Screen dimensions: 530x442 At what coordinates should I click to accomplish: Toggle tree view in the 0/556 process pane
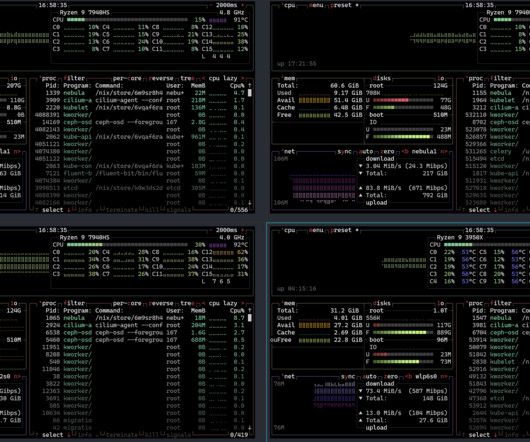coord(188,78)
